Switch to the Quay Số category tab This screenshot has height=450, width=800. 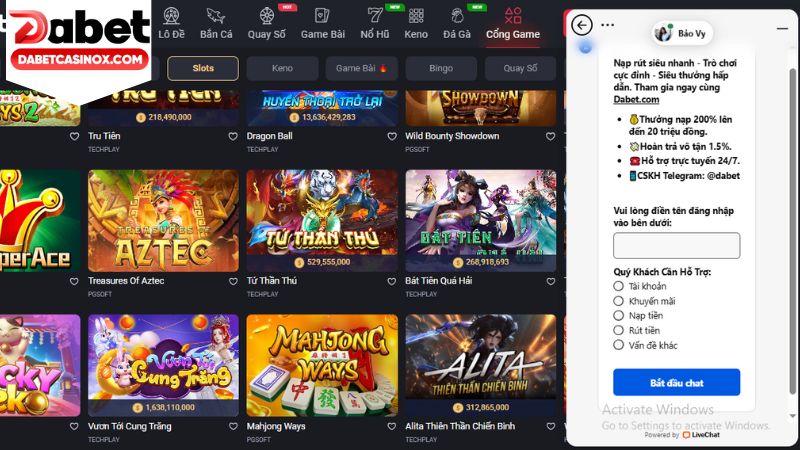click(520, 68)
